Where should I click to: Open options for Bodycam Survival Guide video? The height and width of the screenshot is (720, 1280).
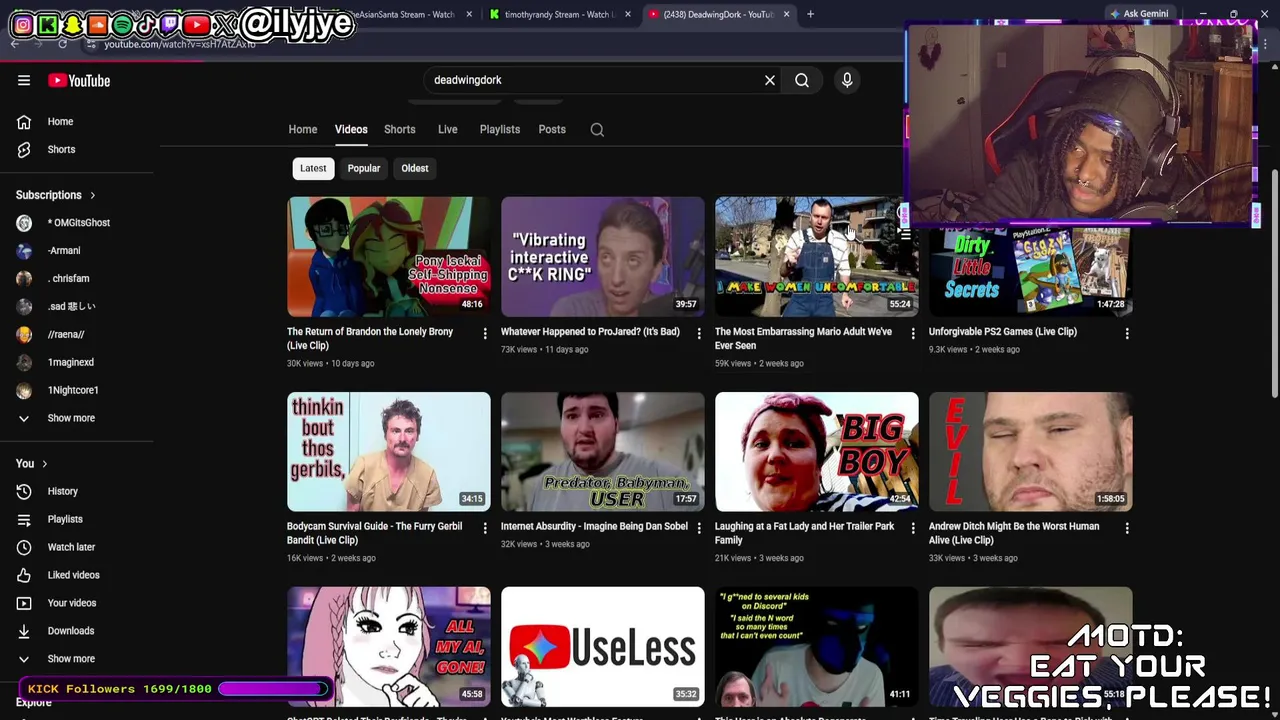[485, 527]
